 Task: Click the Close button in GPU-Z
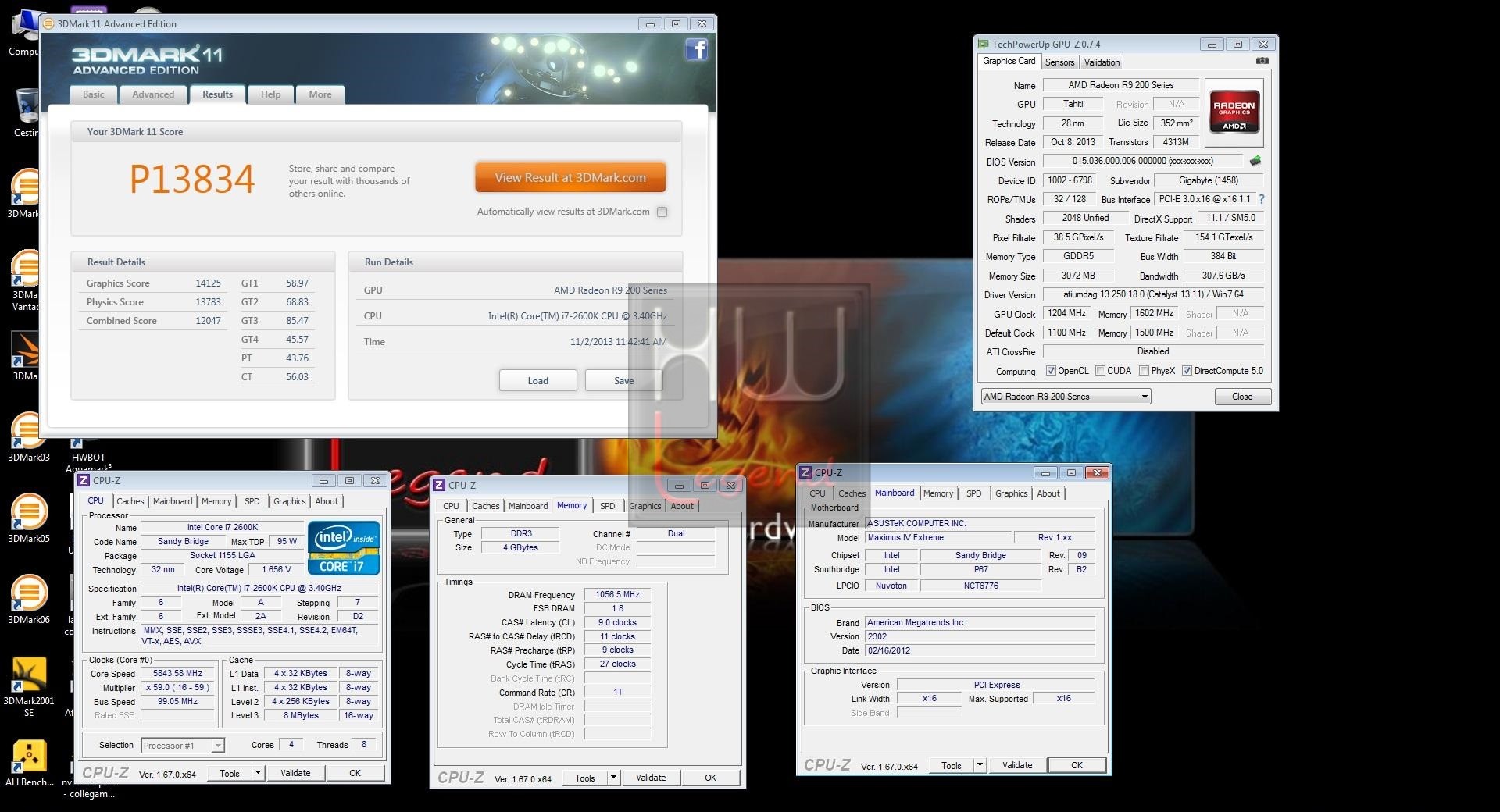coord(1242,397)
